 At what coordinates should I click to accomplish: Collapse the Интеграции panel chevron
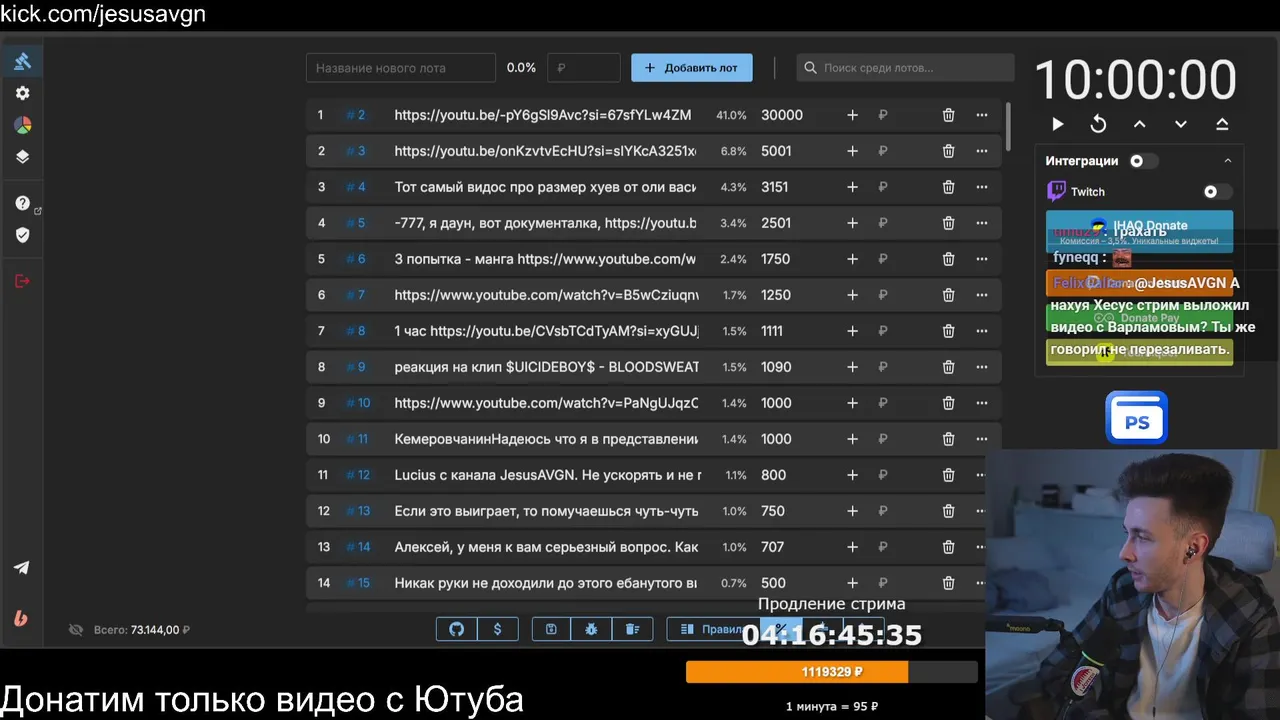(1228, 161)
